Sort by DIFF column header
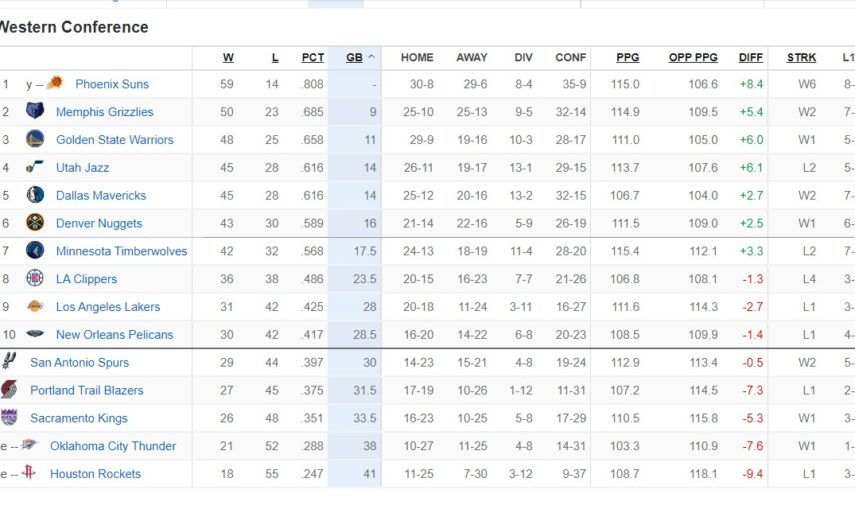 (750, 58)
